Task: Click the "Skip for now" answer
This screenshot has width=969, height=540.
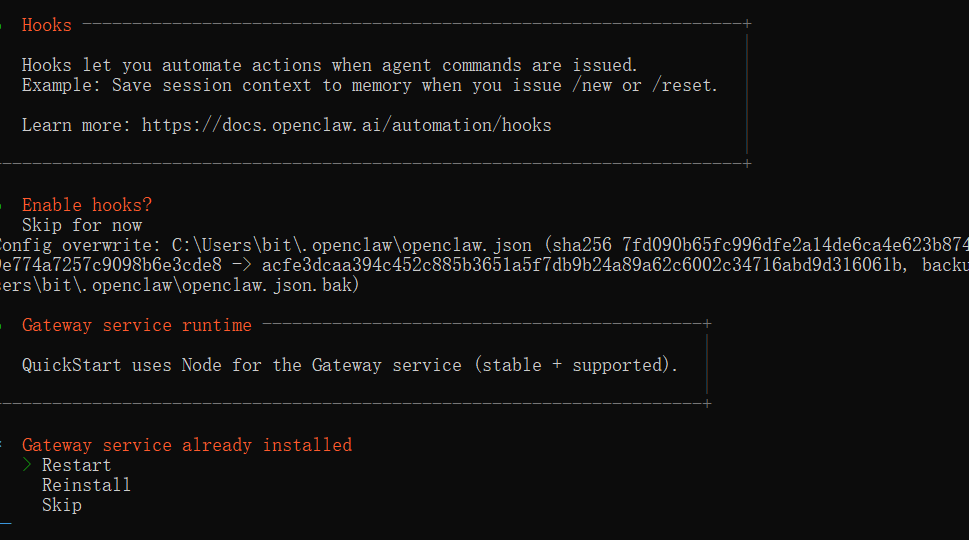Action: (x=82, y=225)
